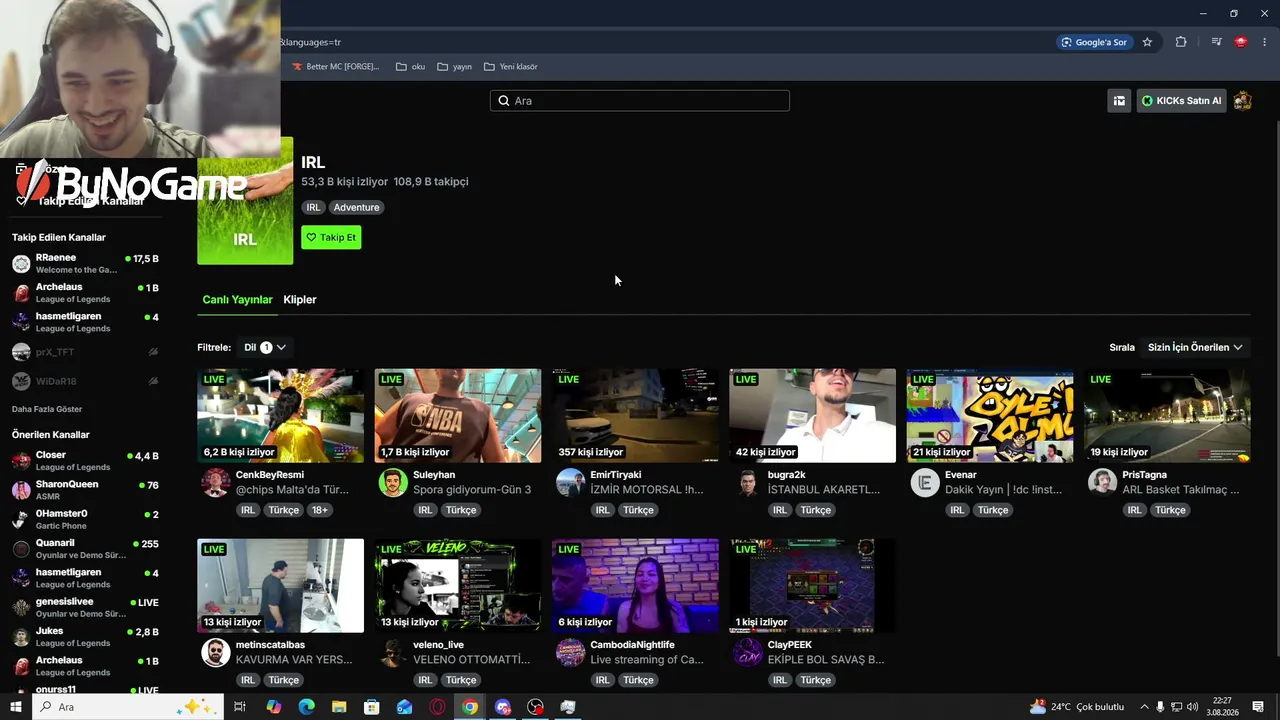Click in the Kick Ara search field
Viewport: 1280px width, 720px height.
640,101
